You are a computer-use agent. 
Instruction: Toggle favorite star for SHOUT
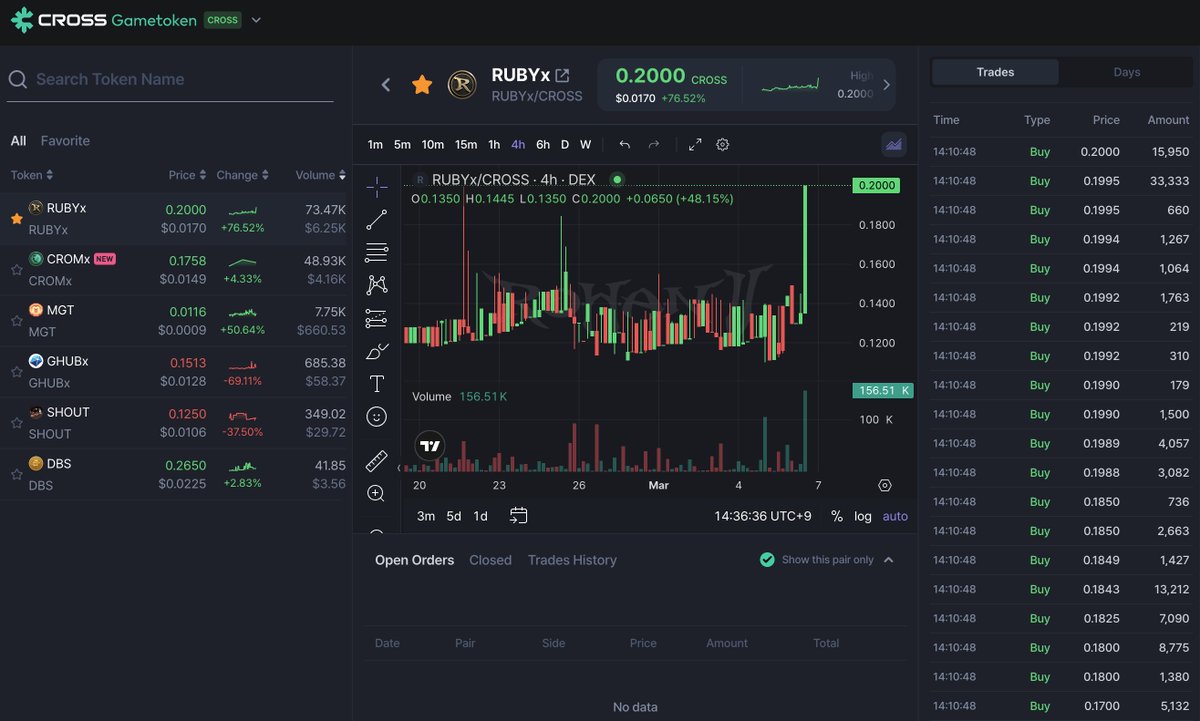tap(16, 423)
